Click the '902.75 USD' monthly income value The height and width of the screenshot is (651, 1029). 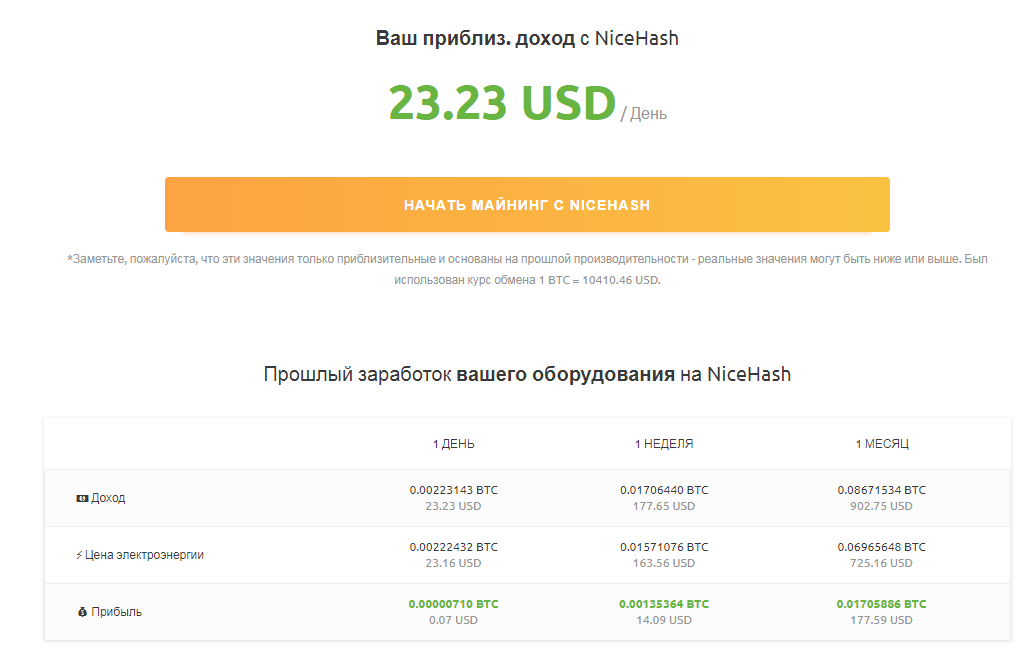[x=881, y=507]
